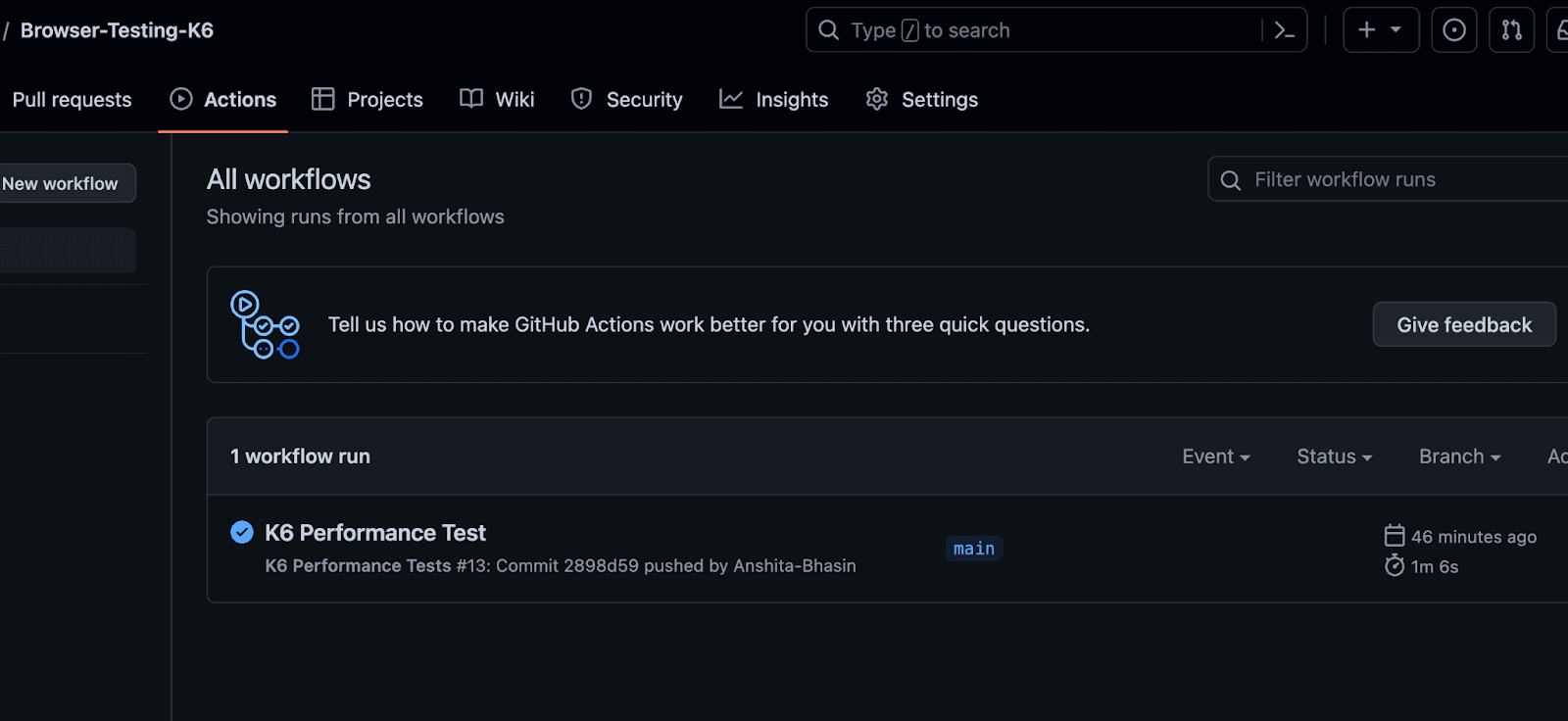Click the Projects table icon
The image size is (1568, 721).
pos(323,99)
